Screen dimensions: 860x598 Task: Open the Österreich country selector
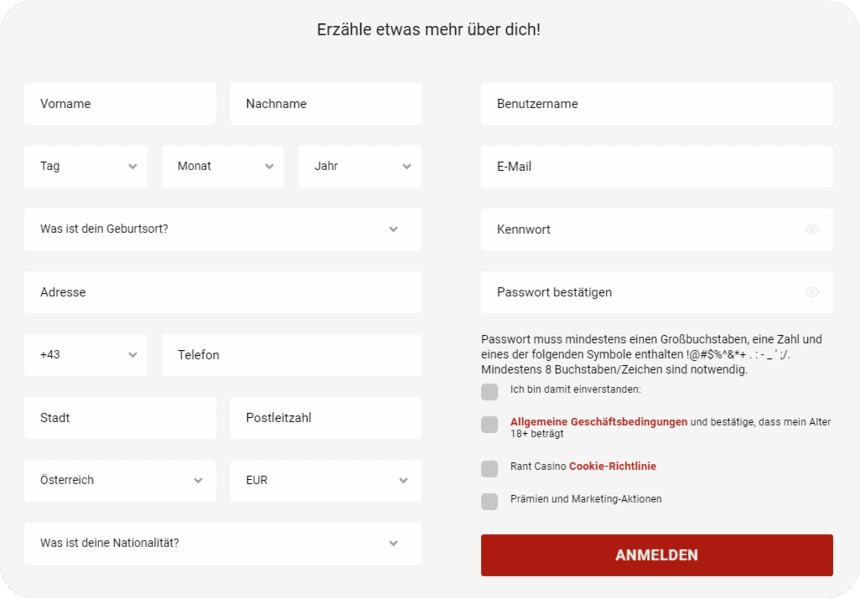[x=120, y=480]
